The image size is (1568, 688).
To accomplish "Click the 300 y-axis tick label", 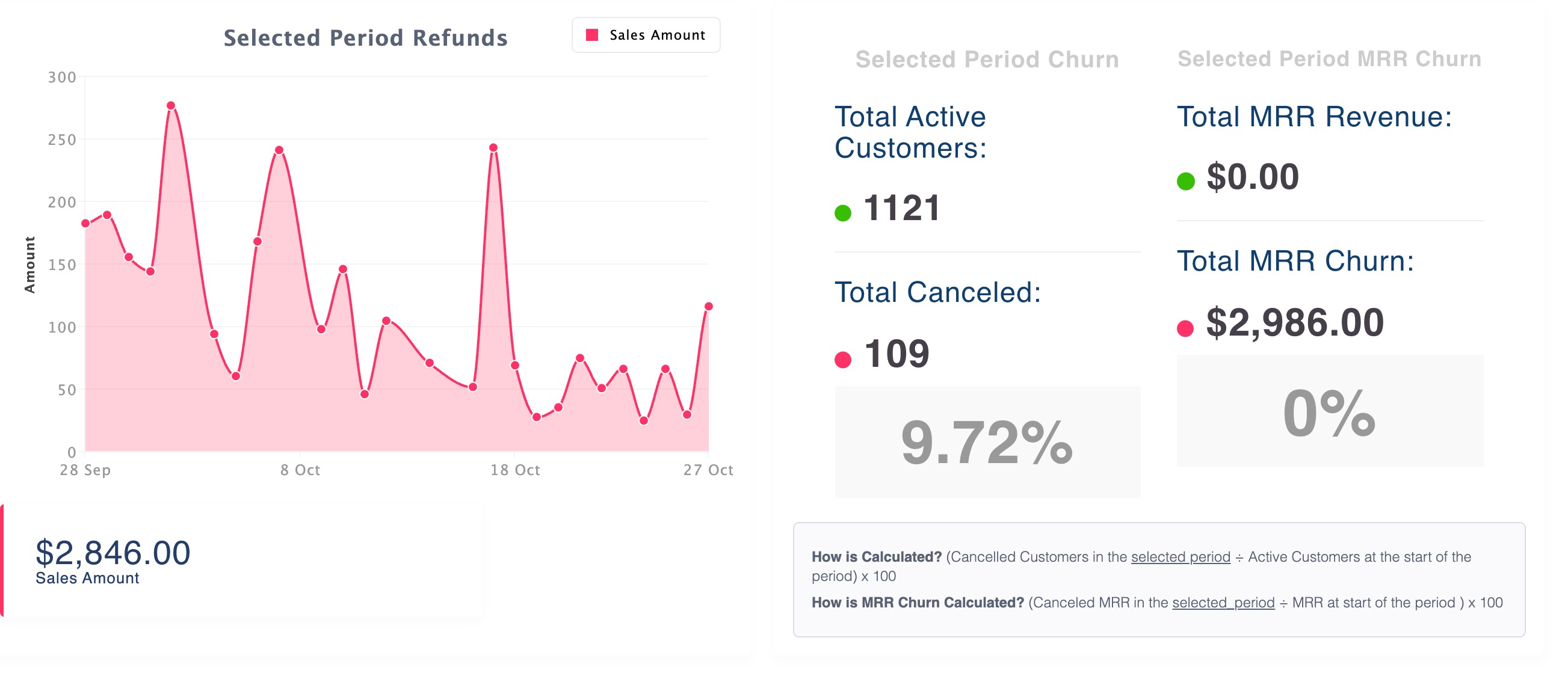I will tap(62, 77).
